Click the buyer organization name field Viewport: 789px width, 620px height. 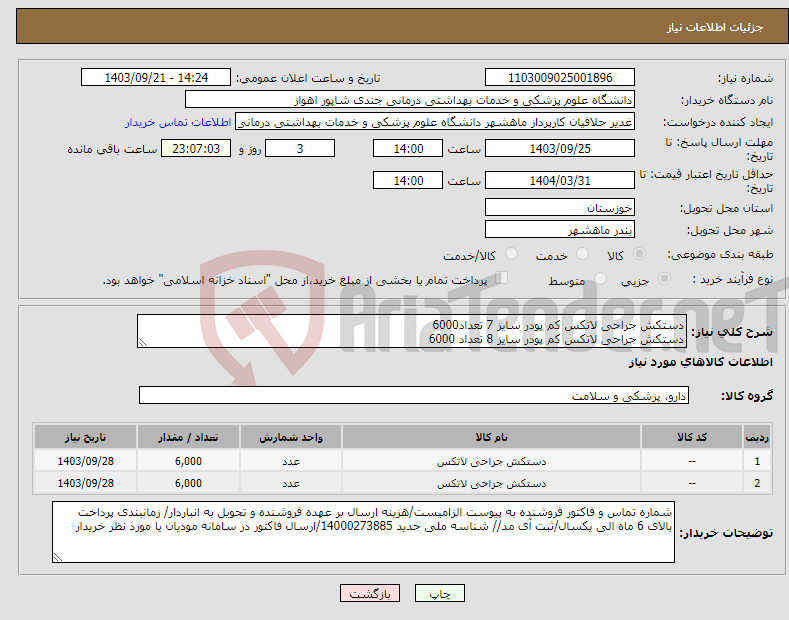pyautogui.click(x=410, y=100)
